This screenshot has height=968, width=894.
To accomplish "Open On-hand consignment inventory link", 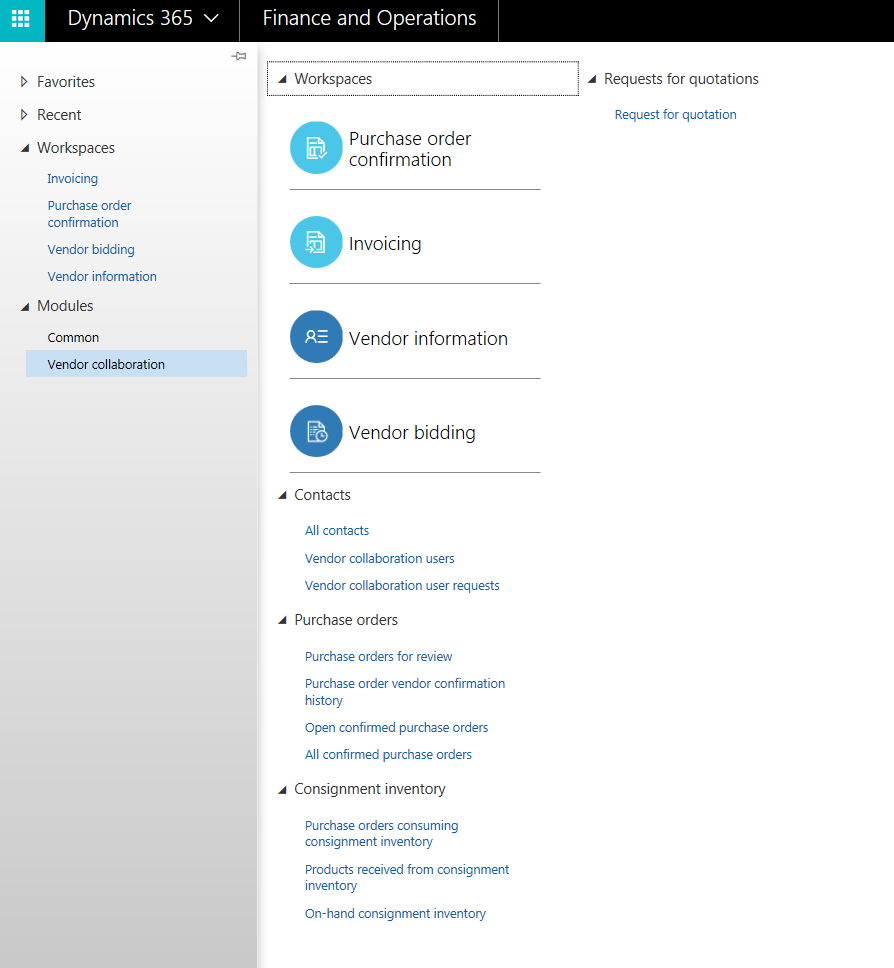I will click(395, 914).
